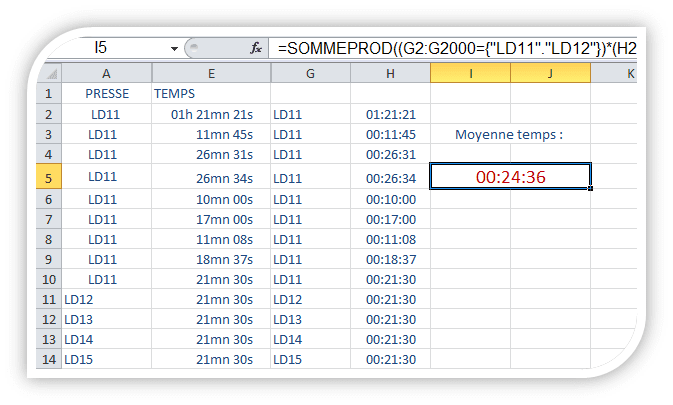Click the PRESSE header cell
Screen dimensions: 673x405
pos(107,94)
